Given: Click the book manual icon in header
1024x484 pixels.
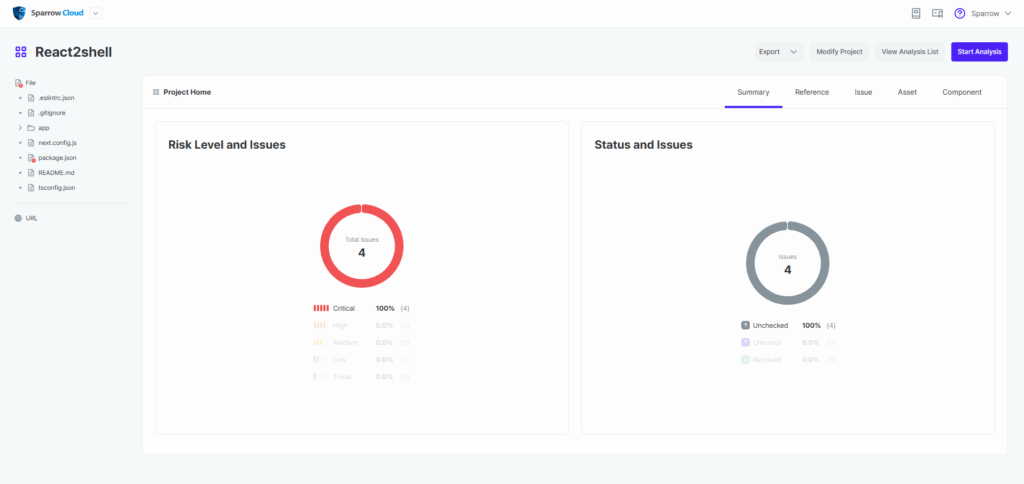Looking at the screenshot, I should coord(915,13).
